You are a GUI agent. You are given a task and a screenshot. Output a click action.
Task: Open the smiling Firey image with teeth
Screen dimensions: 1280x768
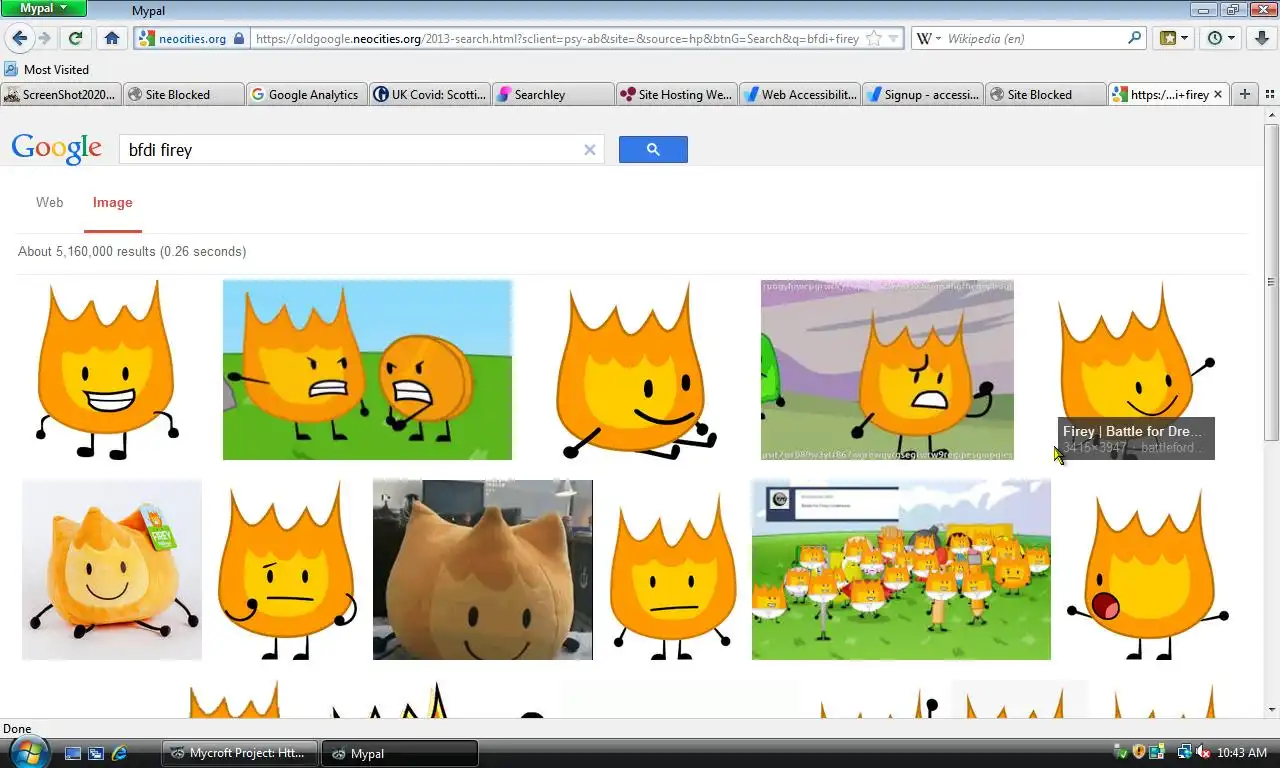point(107,370)
